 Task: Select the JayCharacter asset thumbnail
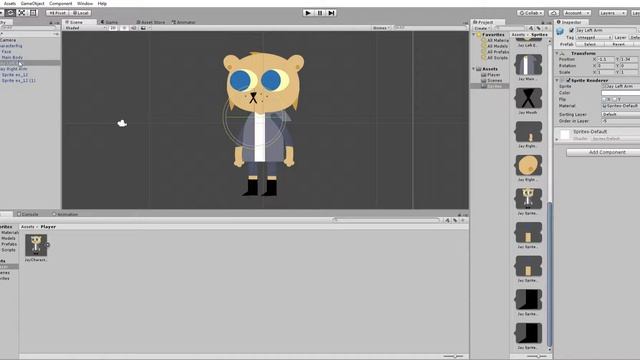pos(36,245)
